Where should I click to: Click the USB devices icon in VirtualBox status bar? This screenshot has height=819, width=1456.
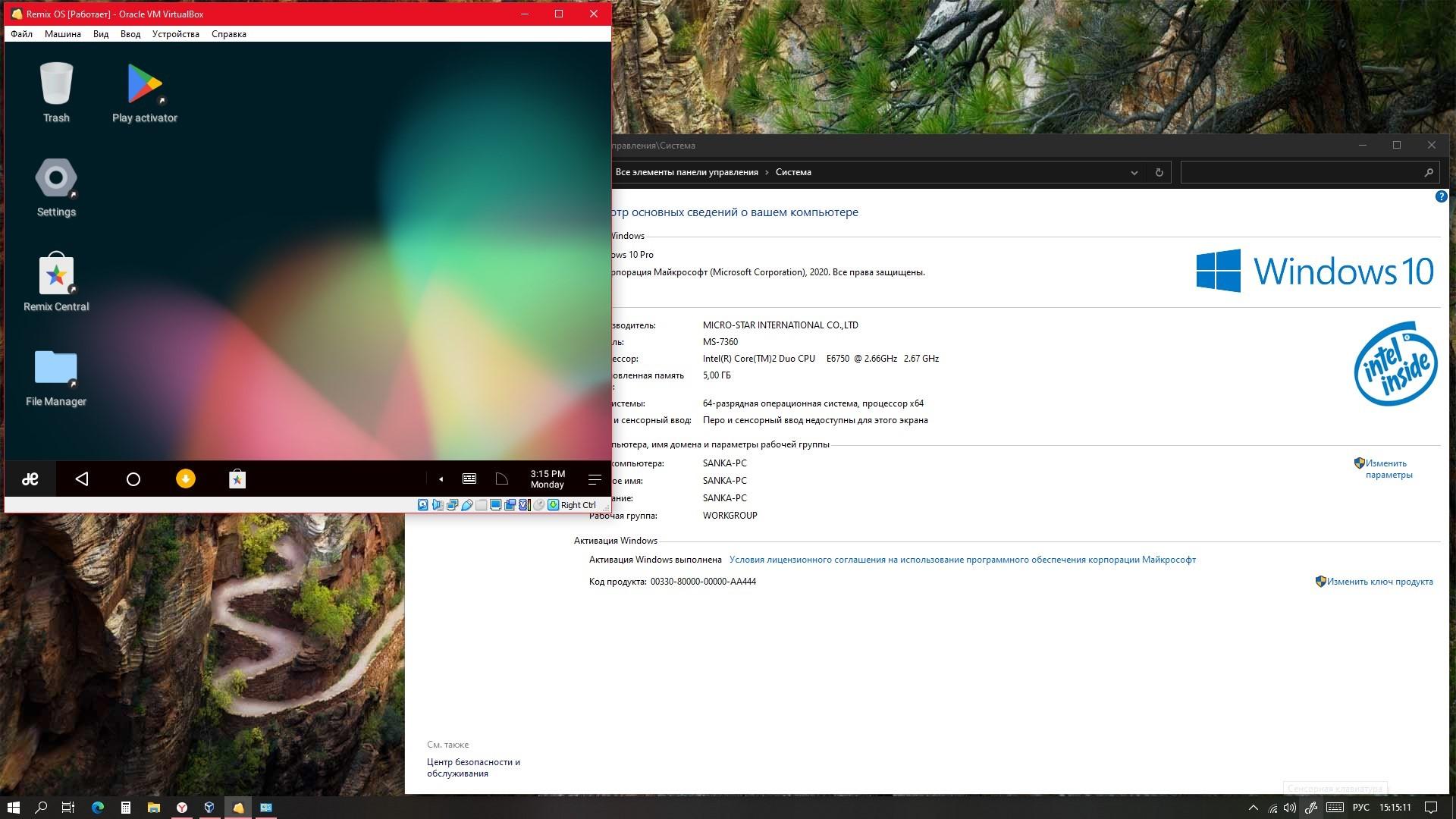click(466, 504)
